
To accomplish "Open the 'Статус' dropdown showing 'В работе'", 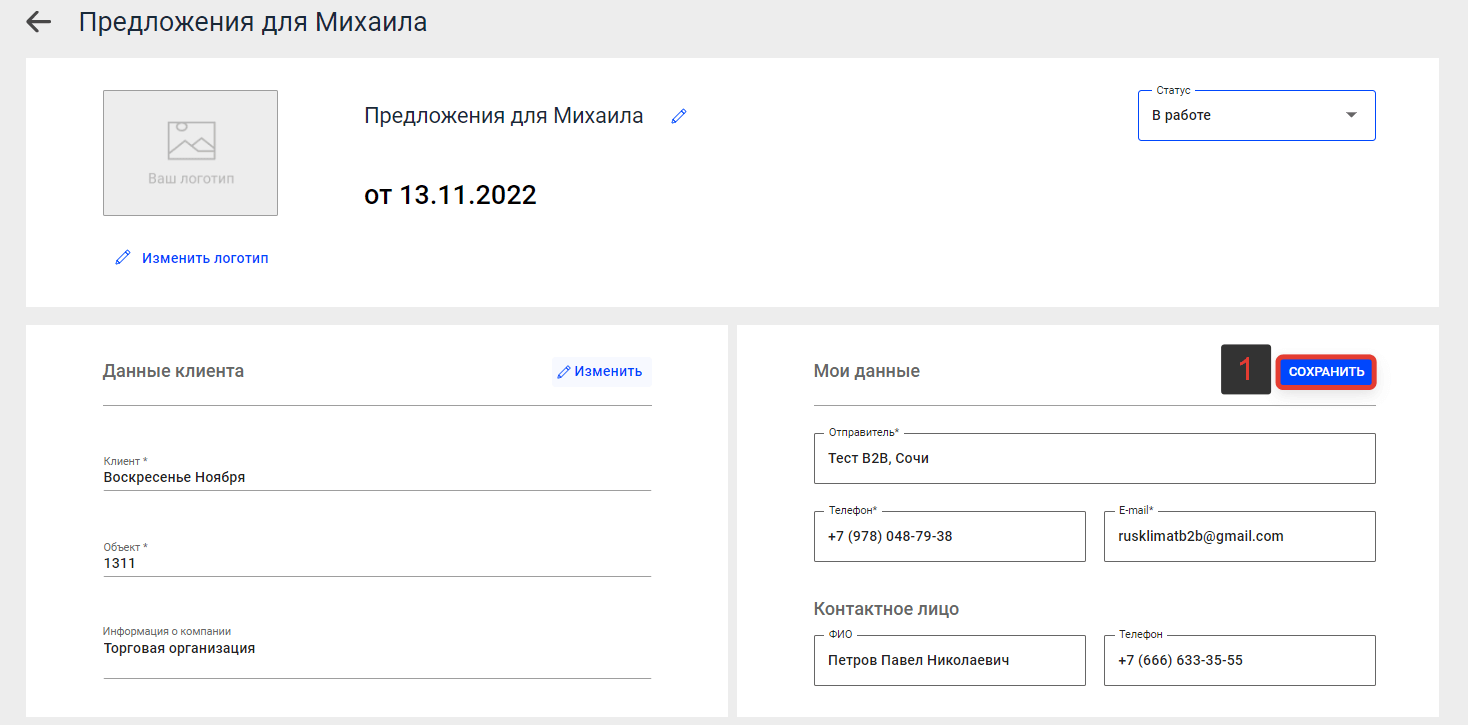I will click(1256, 116).
